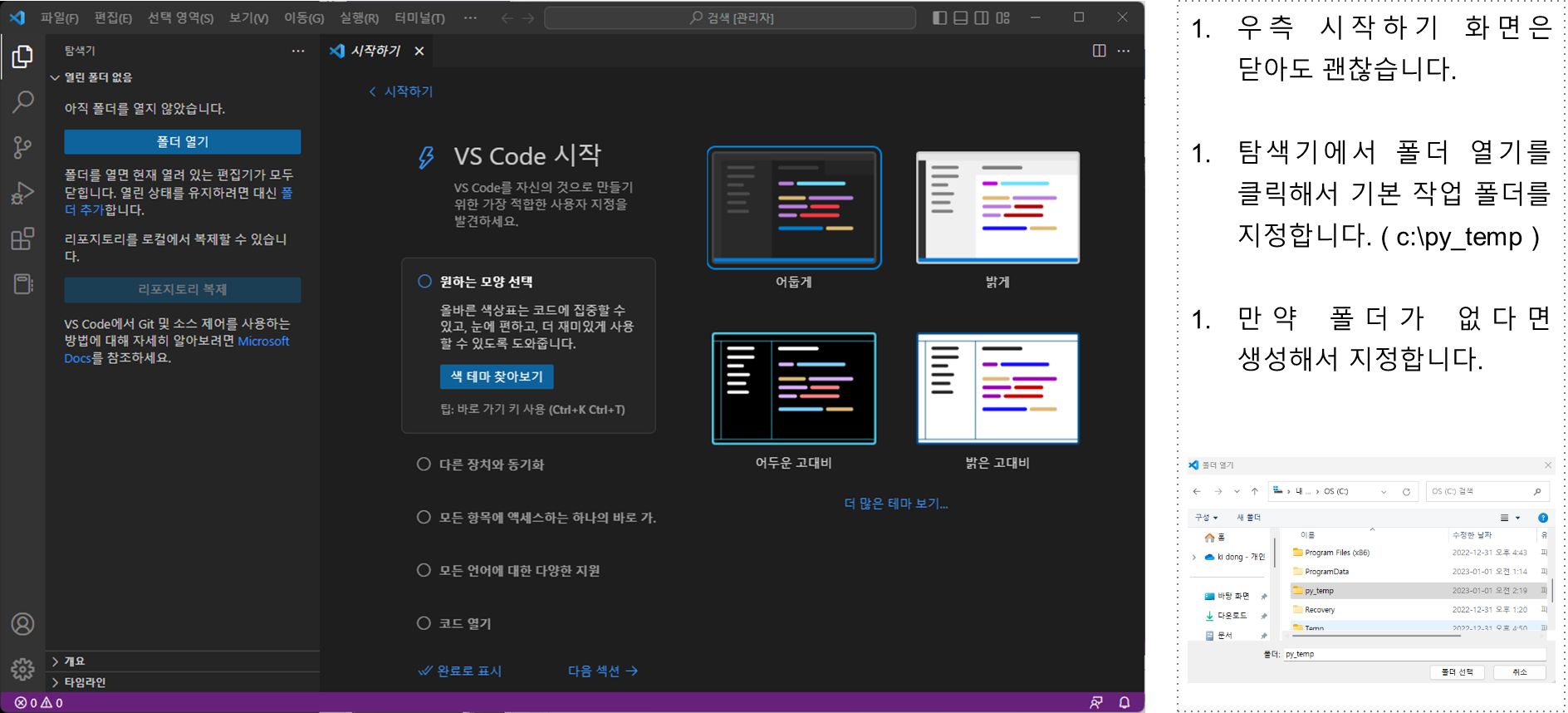Select 코드 열기 step

tap(454, 623)
